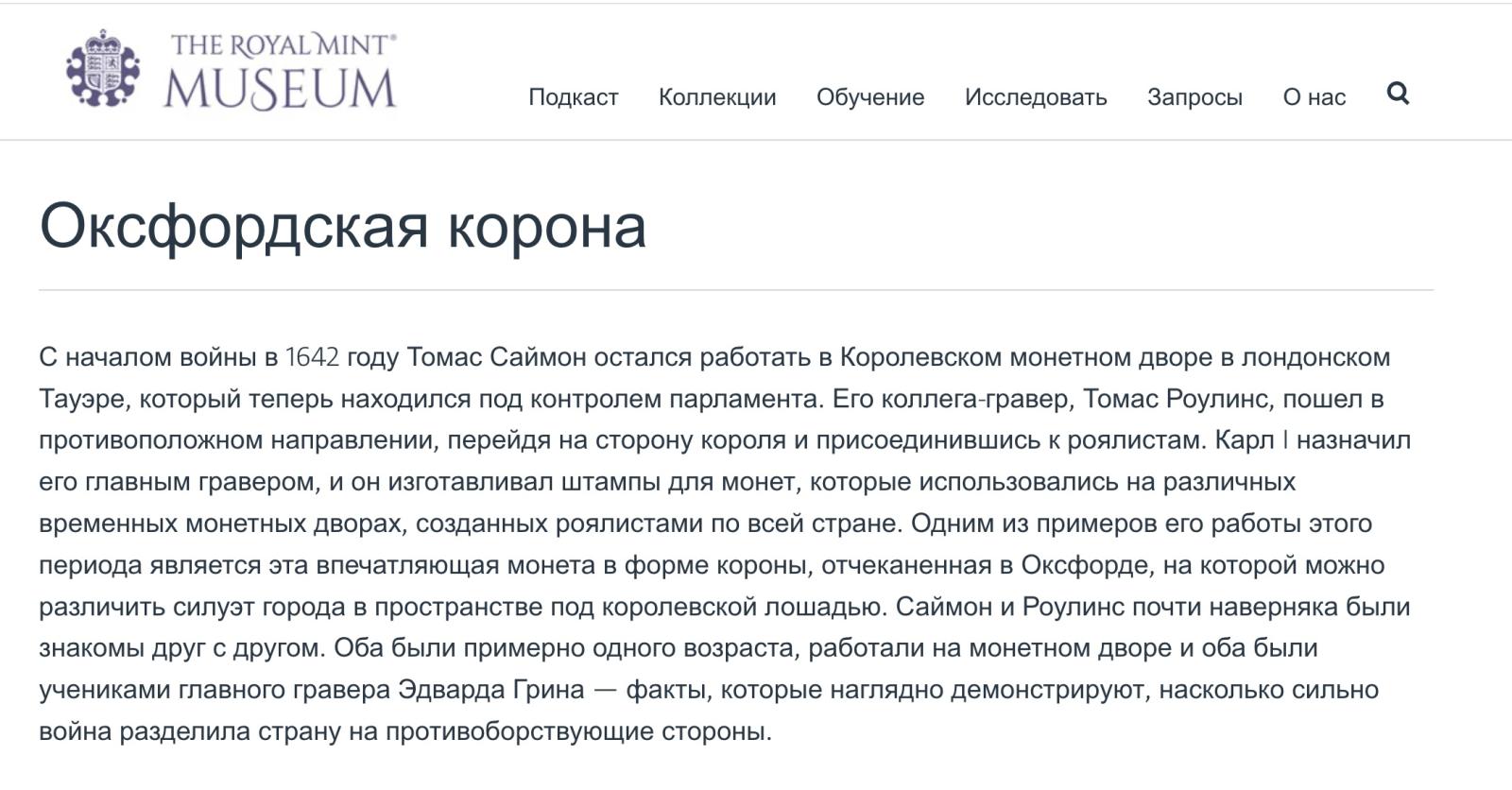
Task: Open the Подкаст menu item
Action: click(x=574, y=97)
